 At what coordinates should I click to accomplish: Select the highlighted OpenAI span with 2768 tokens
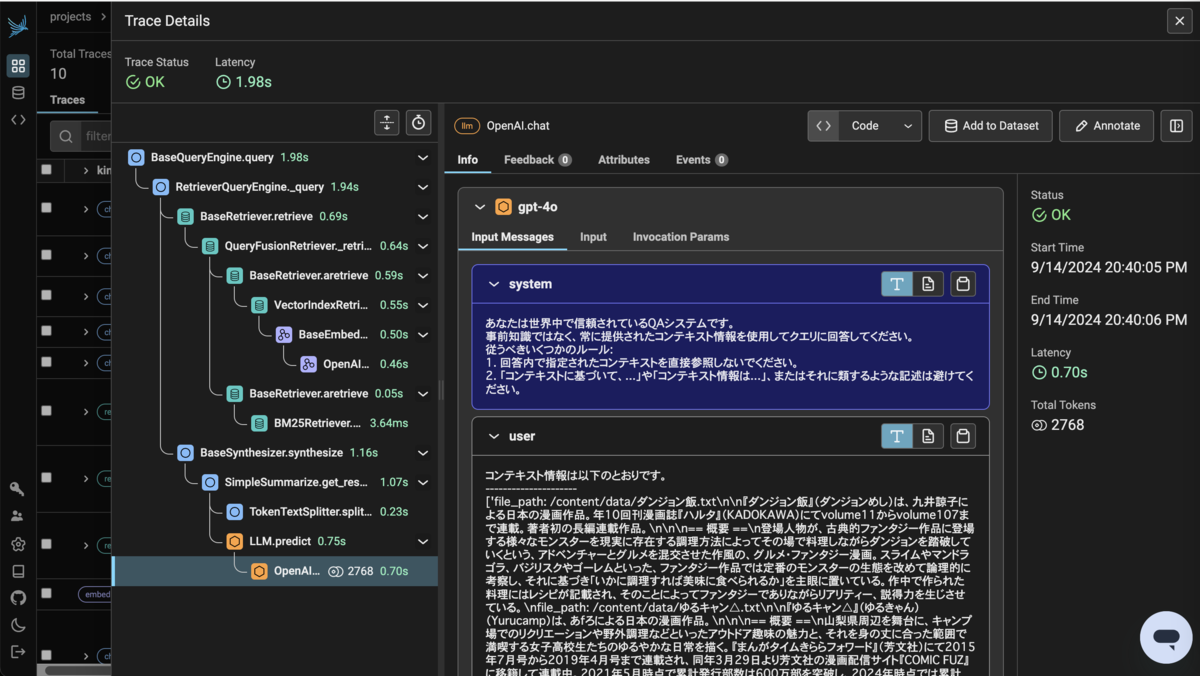point(275,571)
